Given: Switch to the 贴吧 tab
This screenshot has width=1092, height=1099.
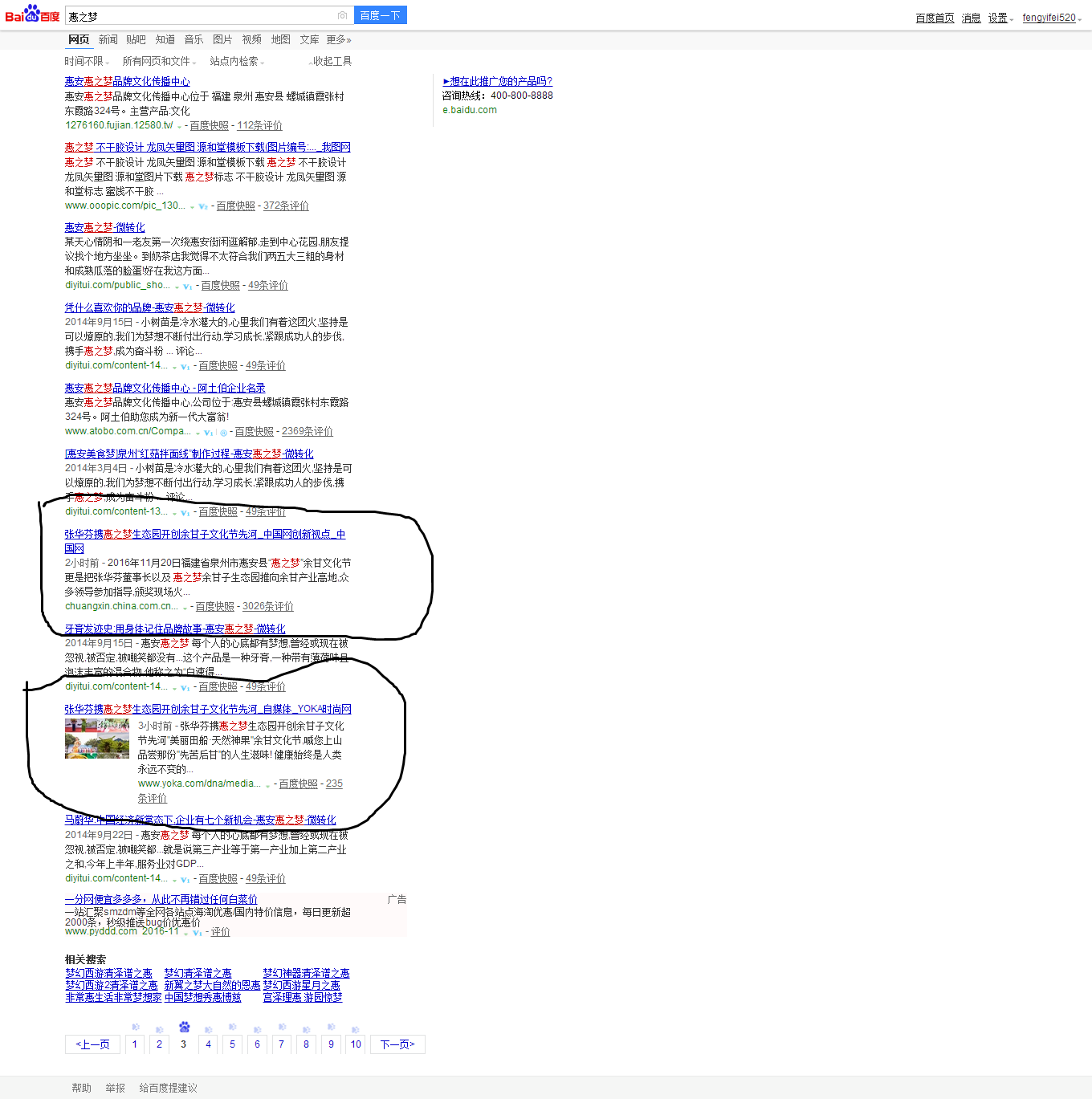Looking at the screenshot, I should click(136, 39).
